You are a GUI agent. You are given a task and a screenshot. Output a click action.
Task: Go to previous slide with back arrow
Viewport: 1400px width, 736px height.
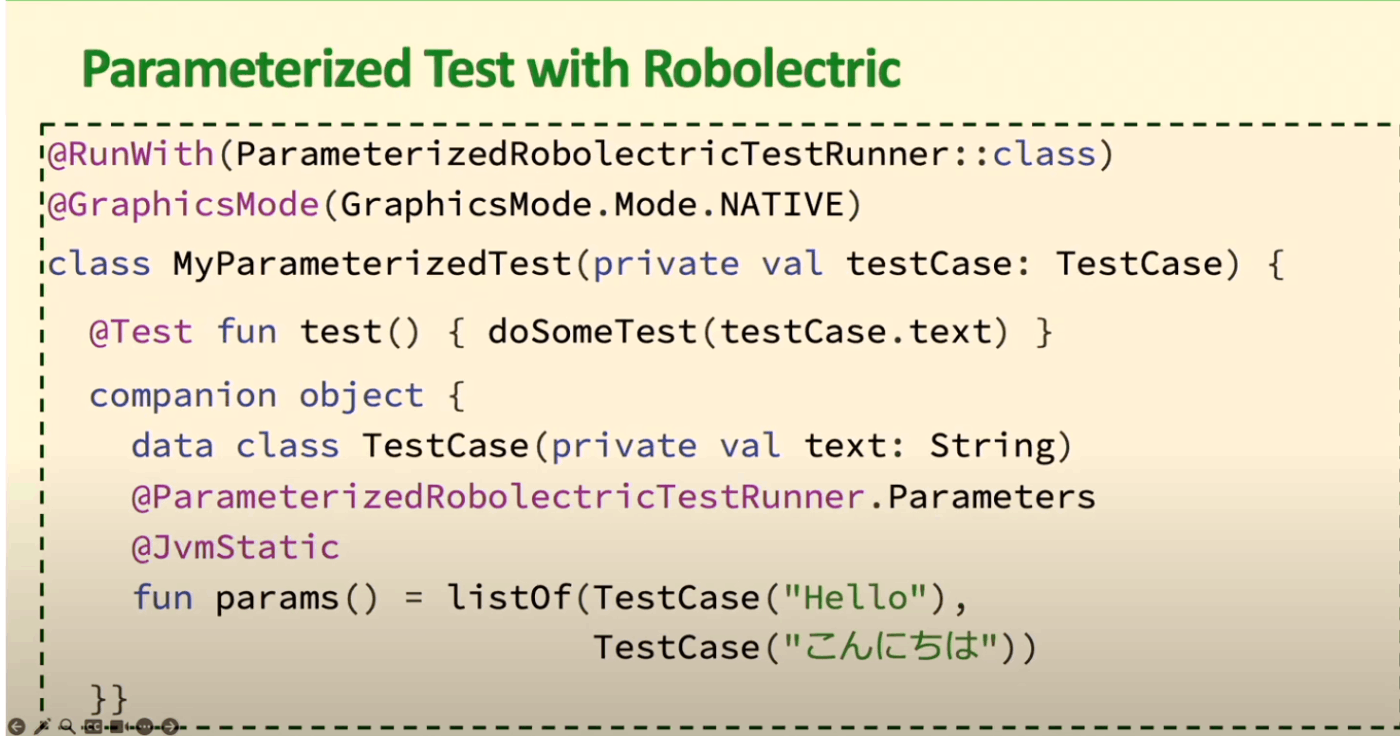[17, 727]
